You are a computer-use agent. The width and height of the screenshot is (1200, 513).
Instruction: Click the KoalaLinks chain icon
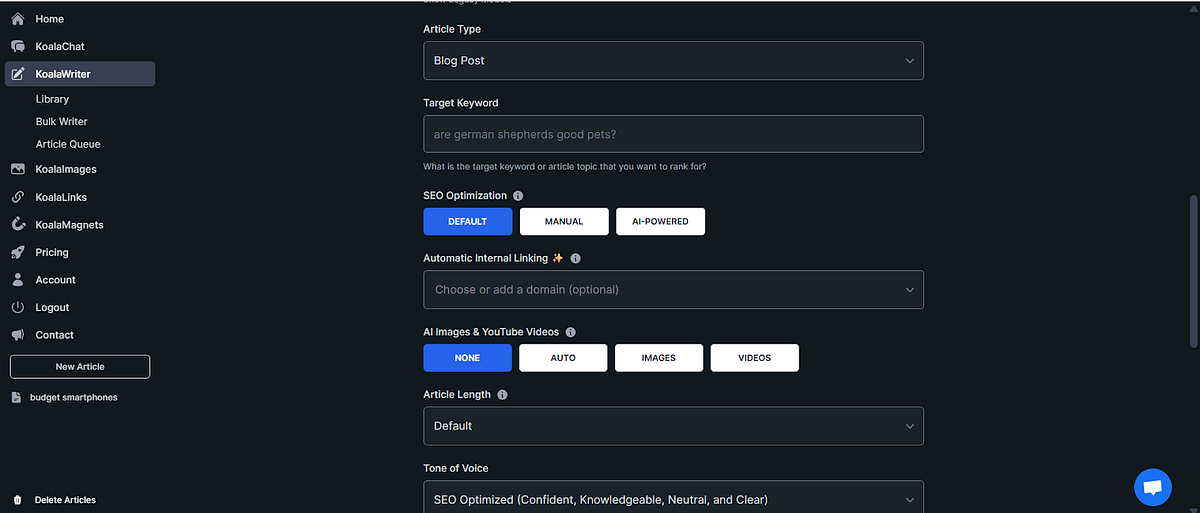pos(18,197)
